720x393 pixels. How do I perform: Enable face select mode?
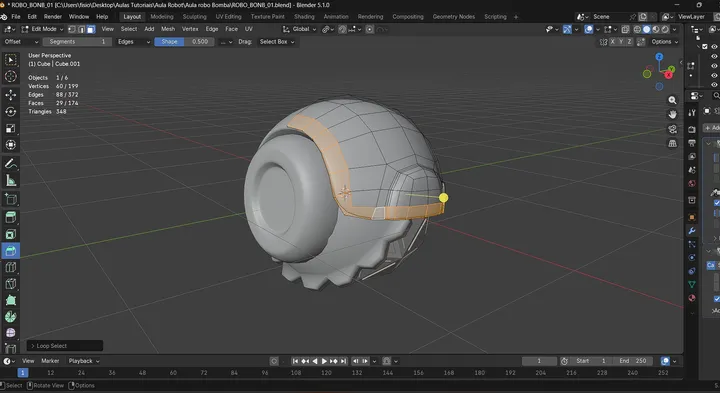[91, 29]
